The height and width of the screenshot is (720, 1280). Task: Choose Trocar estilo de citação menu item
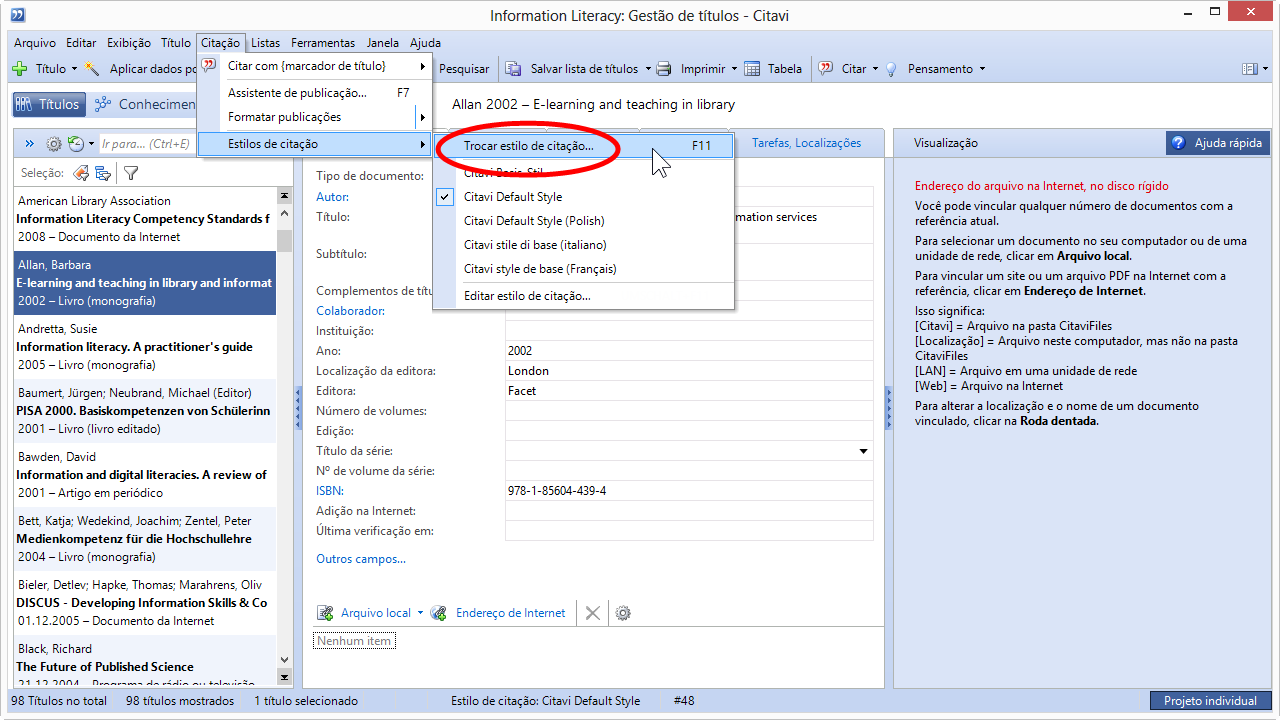(583, 145)
